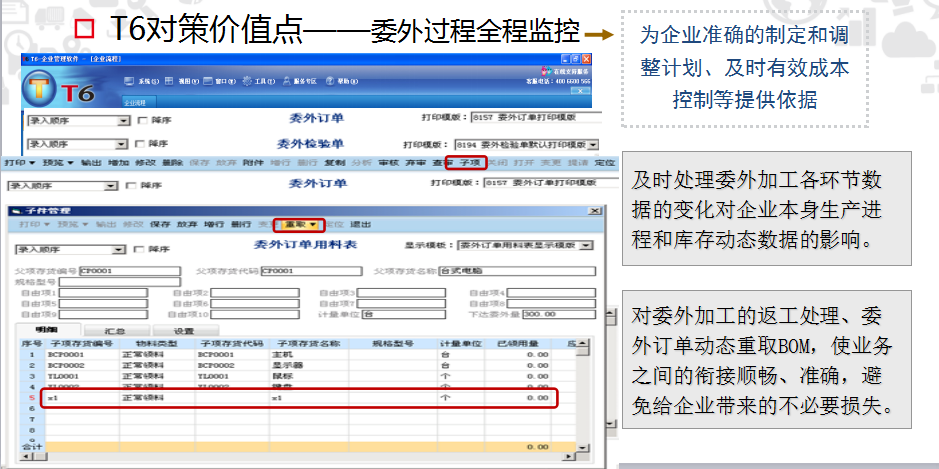This screenshot has height=469, width=939.
Task: Click table horizontal scrollbar left arrow
Action: 25,457
